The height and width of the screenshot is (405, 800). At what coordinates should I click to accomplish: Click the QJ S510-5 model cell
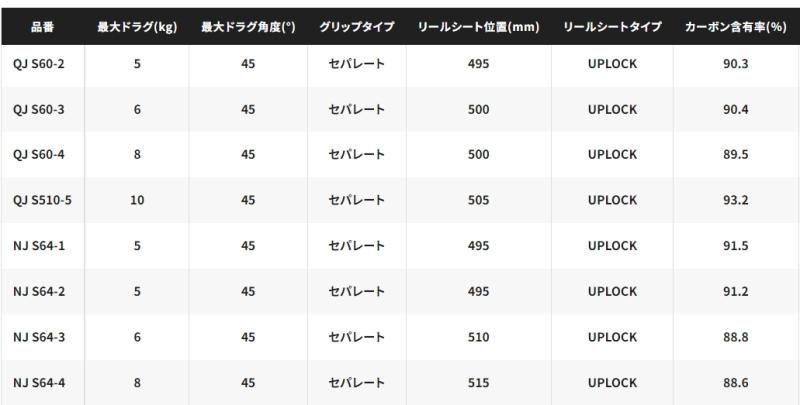[43, 200]
